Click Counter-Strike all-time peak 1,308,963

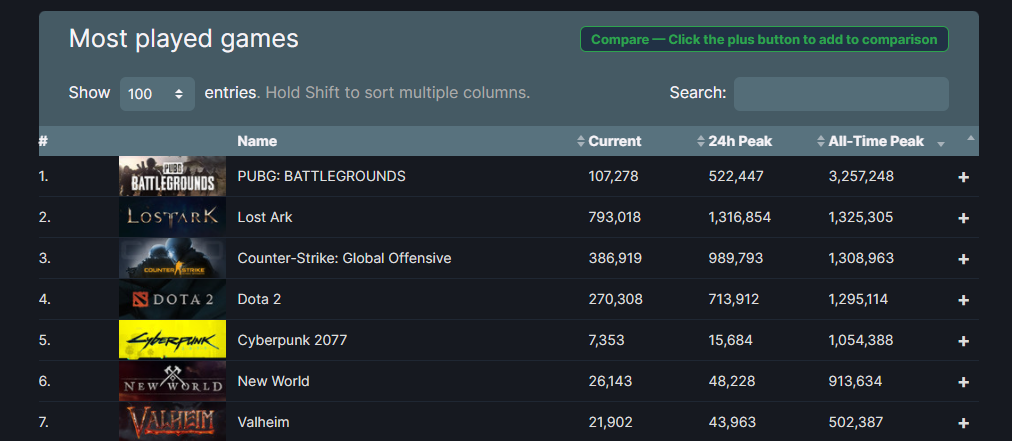coord(861,258)
